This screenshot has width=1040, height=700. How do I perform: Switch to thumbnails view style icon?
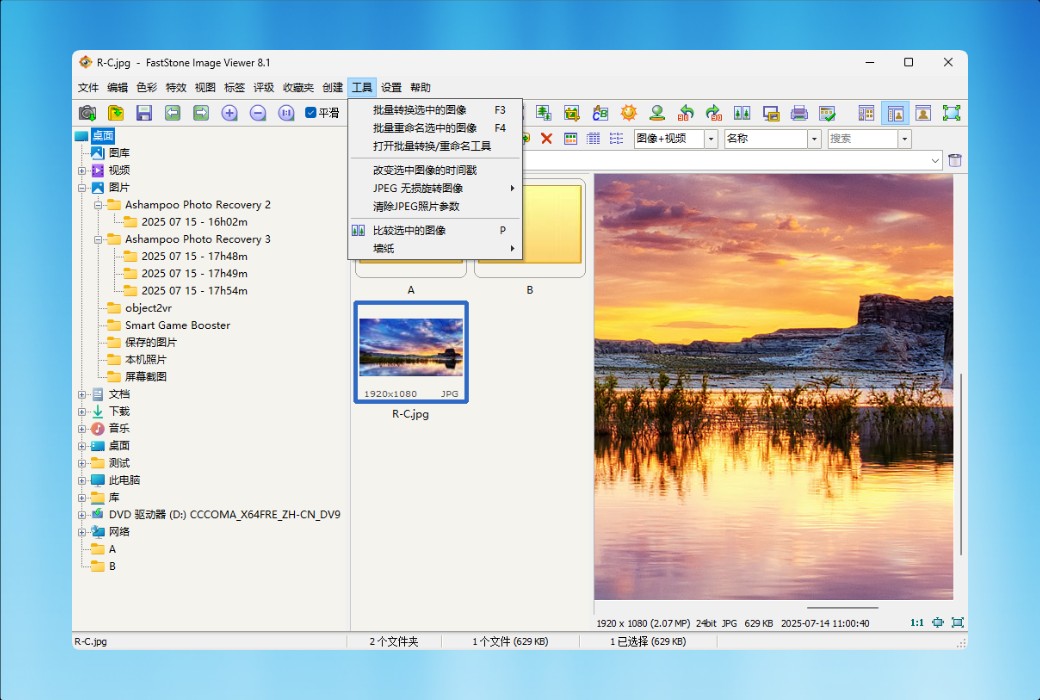(570, 139)
